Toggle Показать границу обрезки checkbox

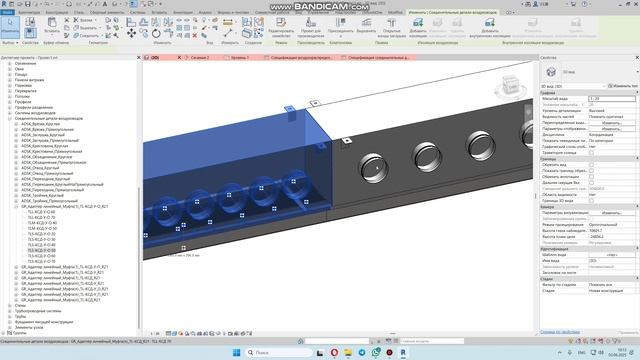click(591, 171)
